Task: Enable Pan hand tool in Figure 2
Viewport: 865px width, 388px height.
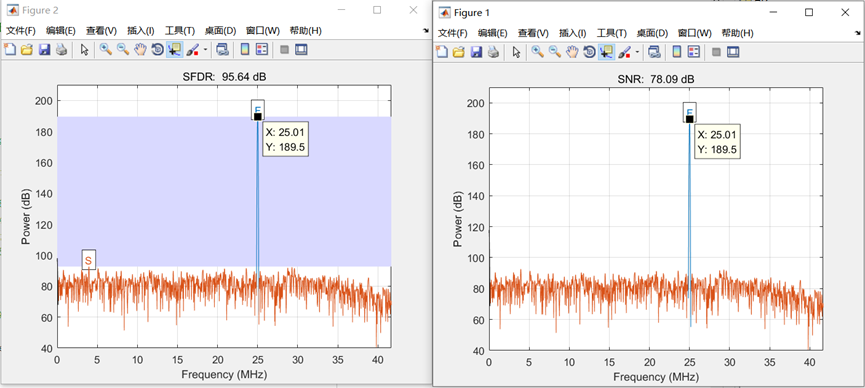Action: (140, 50)
